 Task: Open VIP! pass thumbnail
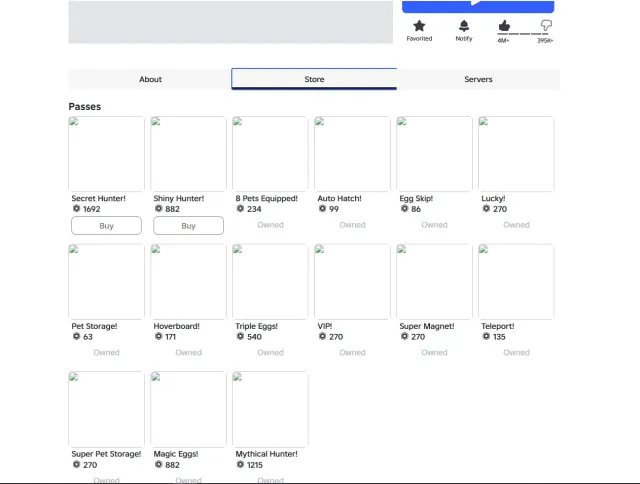point(352,282)
